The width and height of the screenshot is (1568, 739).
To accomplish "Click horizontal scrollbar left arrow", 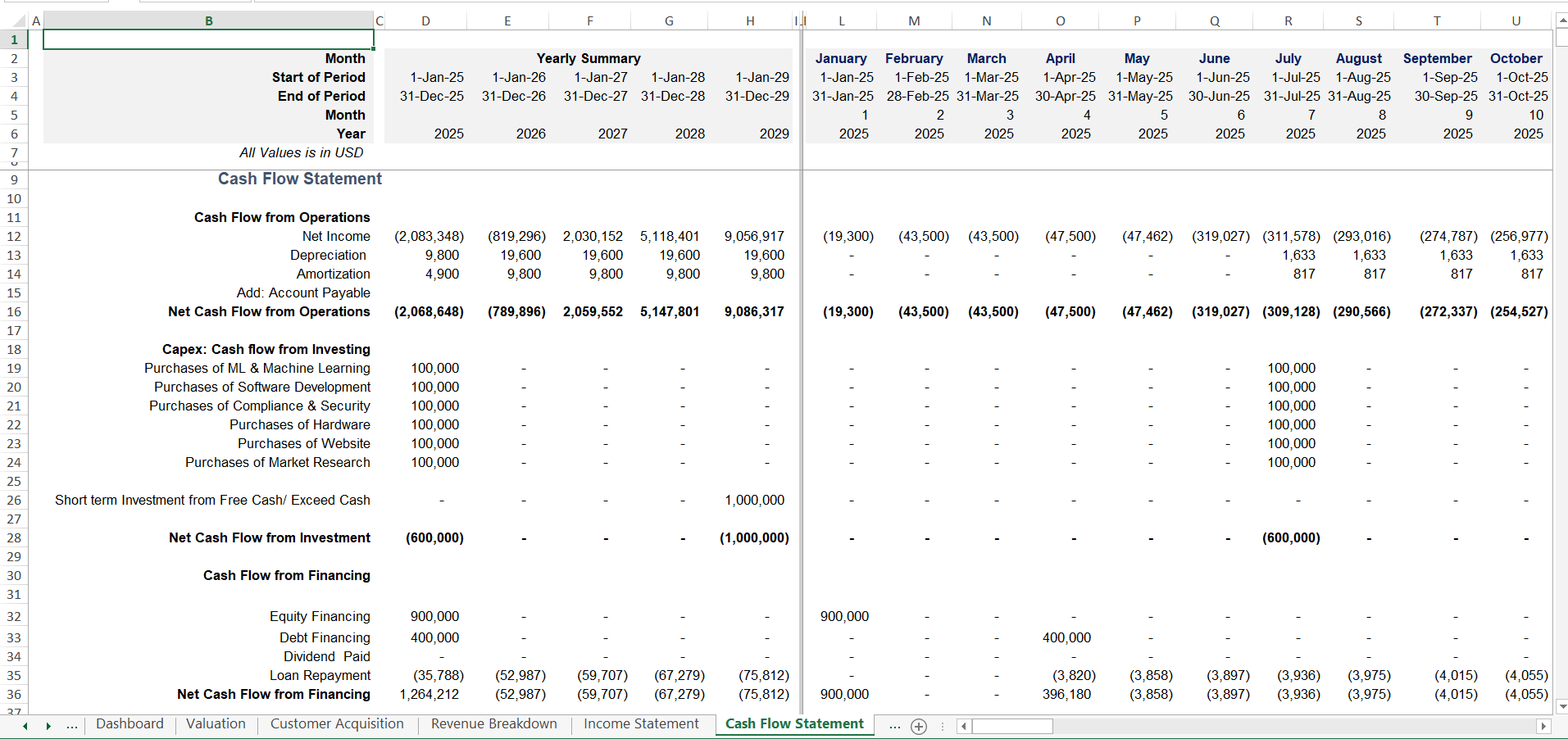I will coord(965,727).
